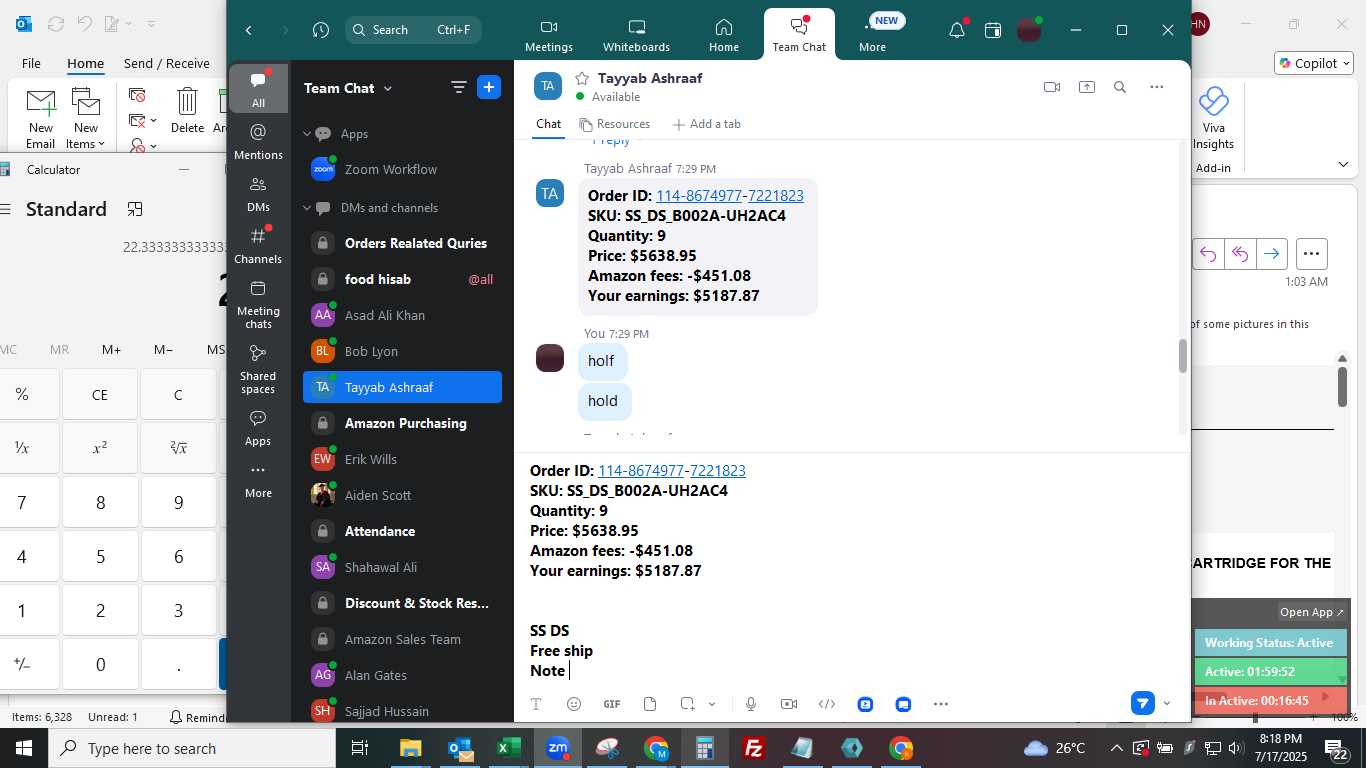1366x768 pixels.
Task: Click the Calculator CE button
Action: coord(100,394)
